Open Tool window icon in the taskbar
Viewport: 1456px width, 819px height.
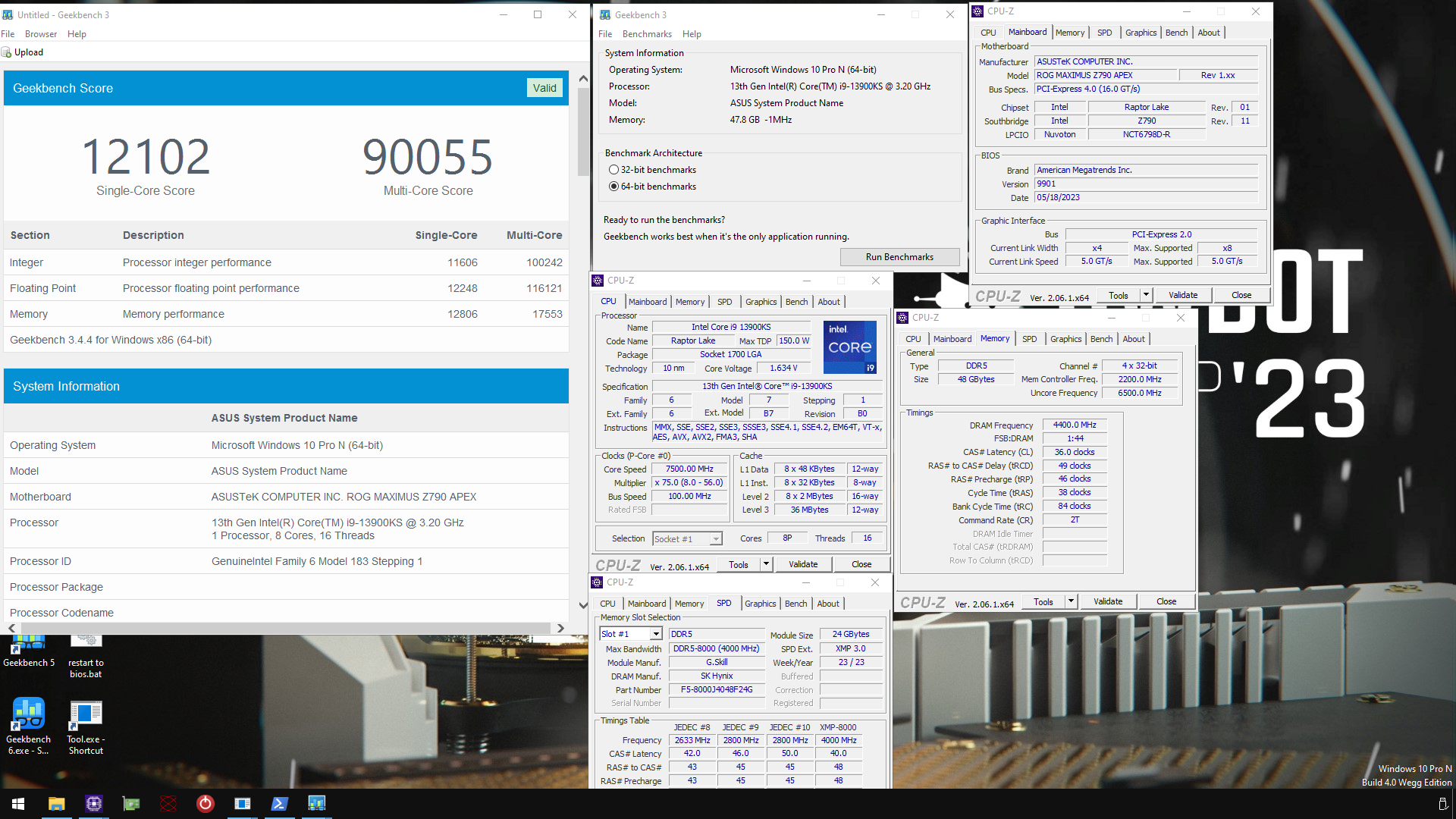click(243, 804)
